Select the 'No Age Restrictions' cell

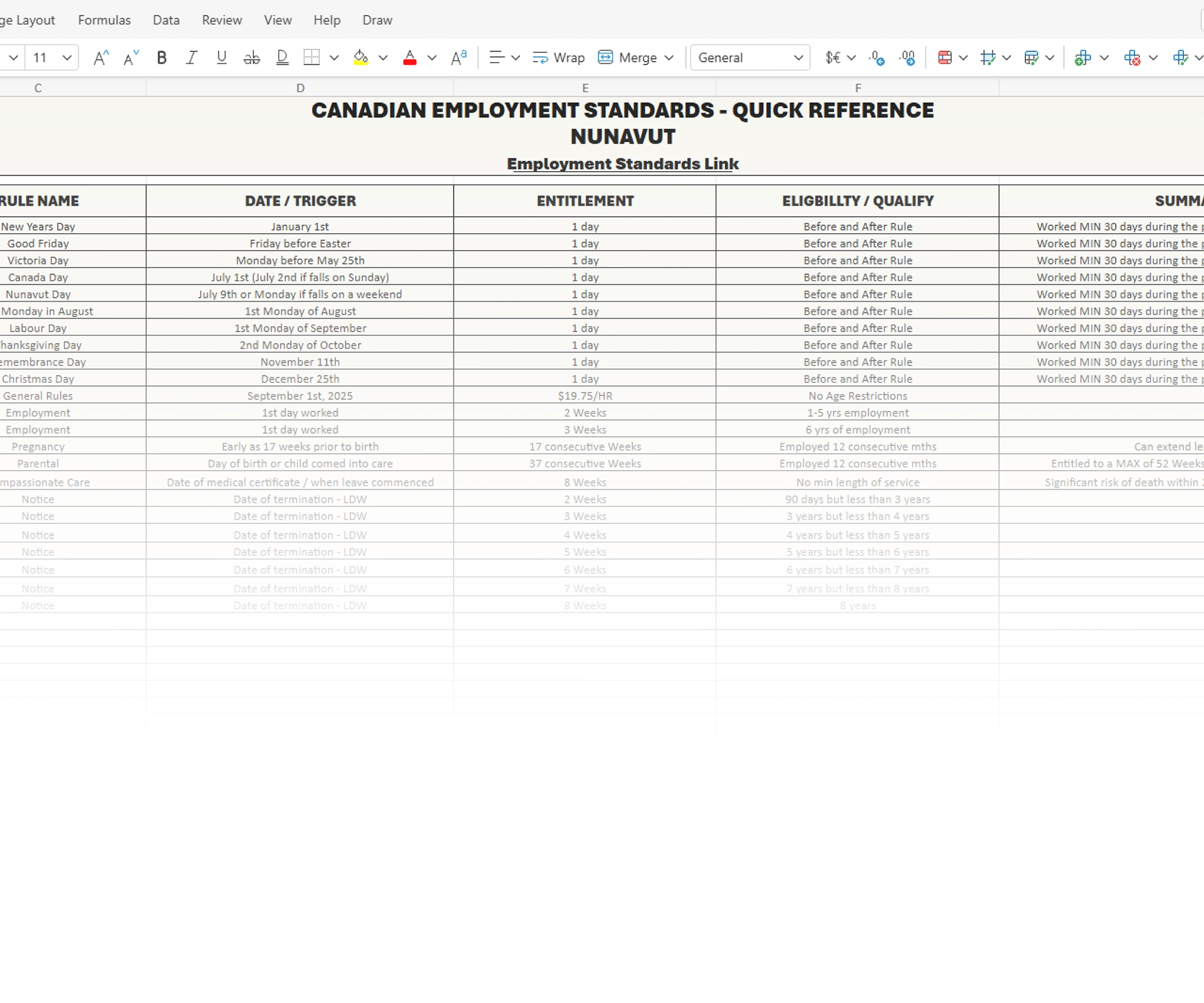pyautogui.click(x=858, y=396)
